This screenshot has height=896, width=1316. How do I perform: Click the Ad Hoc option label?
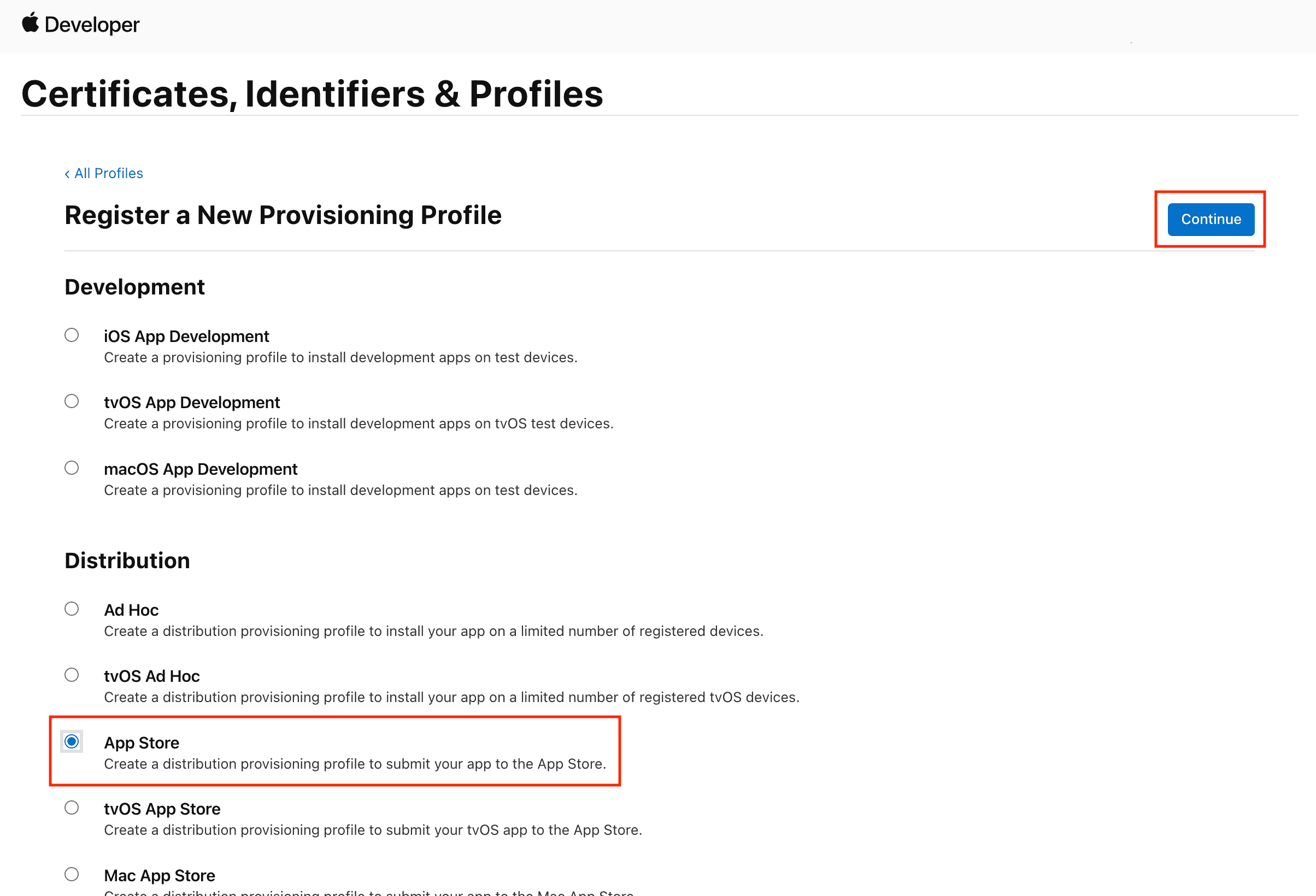pyautogui.click(x=131, y=610)
